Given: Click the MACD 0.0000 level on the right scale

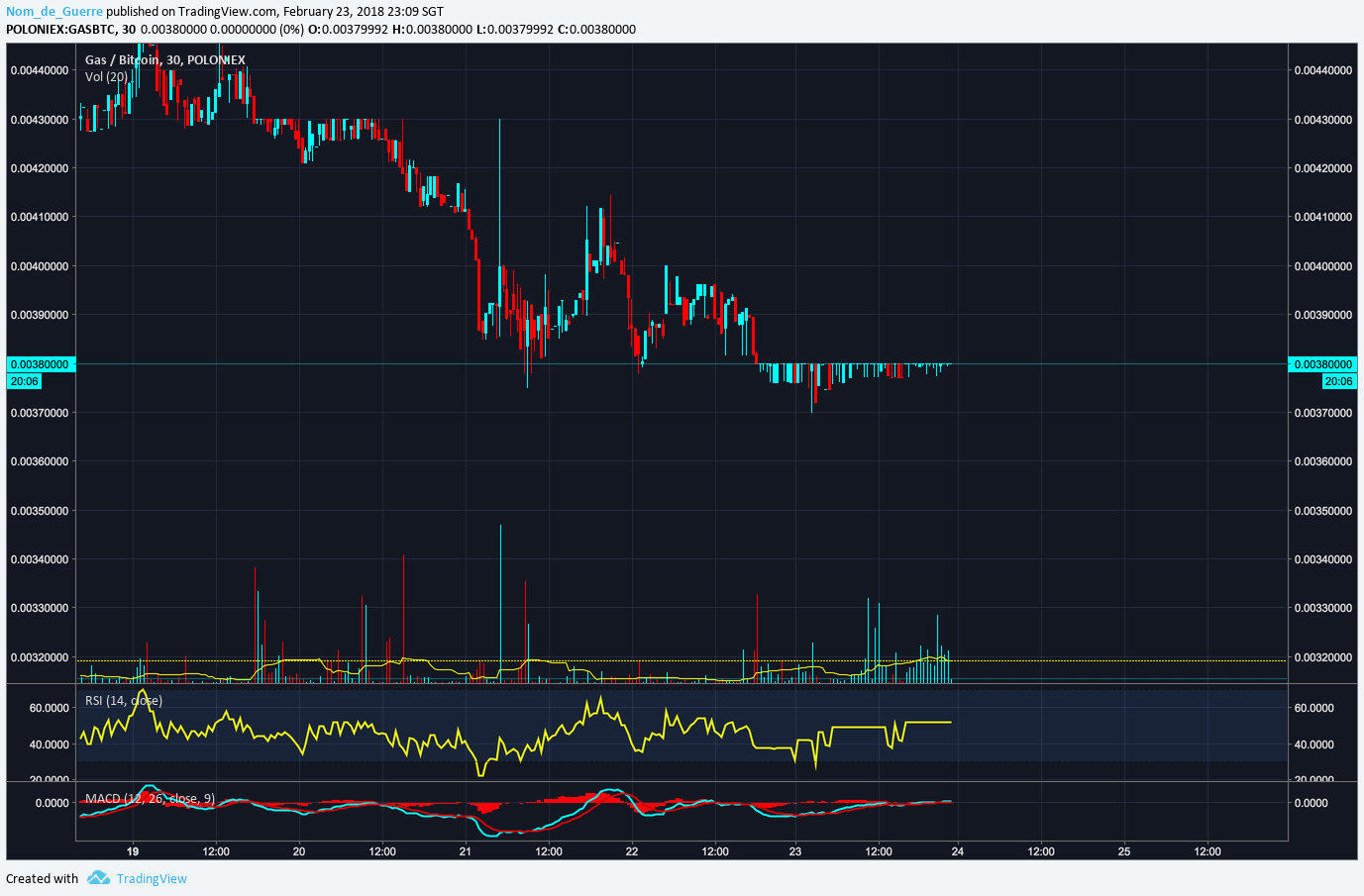Looking at the screenshot, I should click(1312, 803).
